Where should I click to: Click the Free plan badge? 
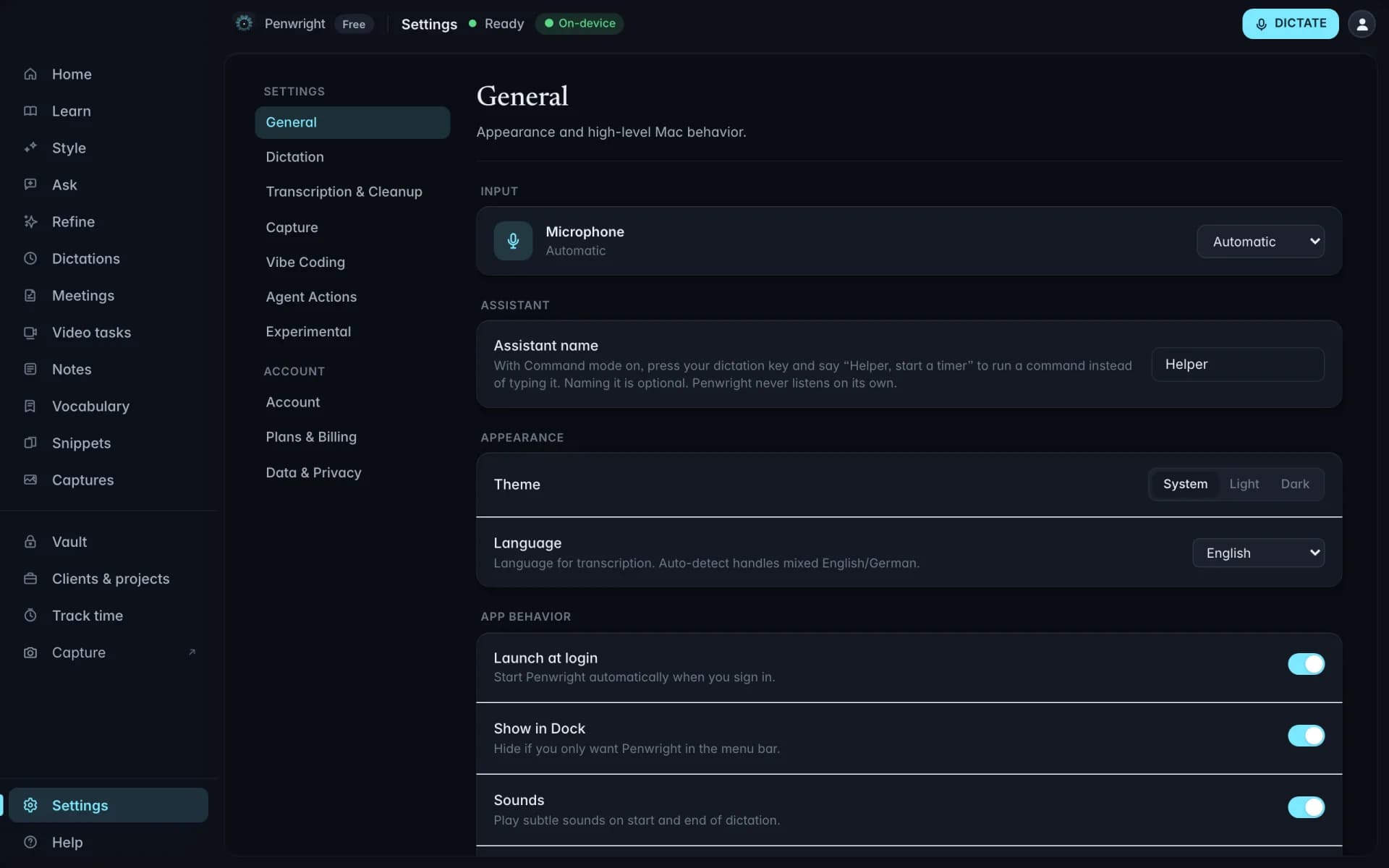point(354,24)
